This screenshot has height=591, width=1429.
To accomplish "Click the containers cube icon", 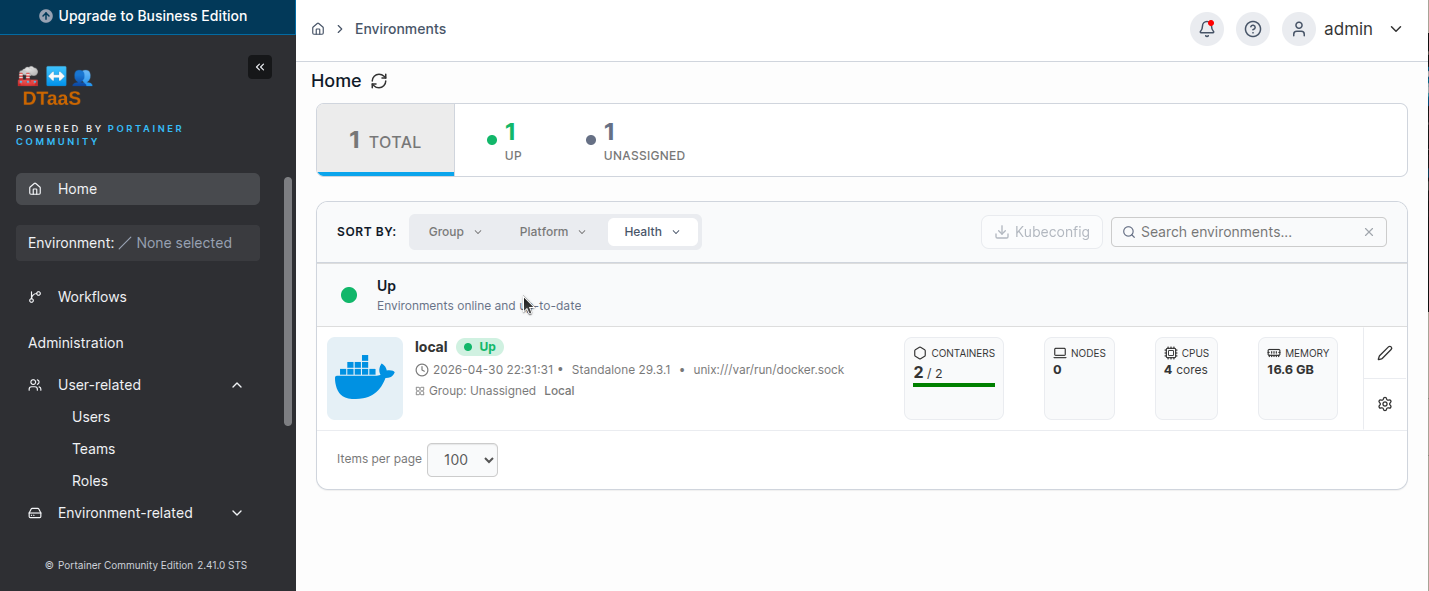I will [920, 353].
